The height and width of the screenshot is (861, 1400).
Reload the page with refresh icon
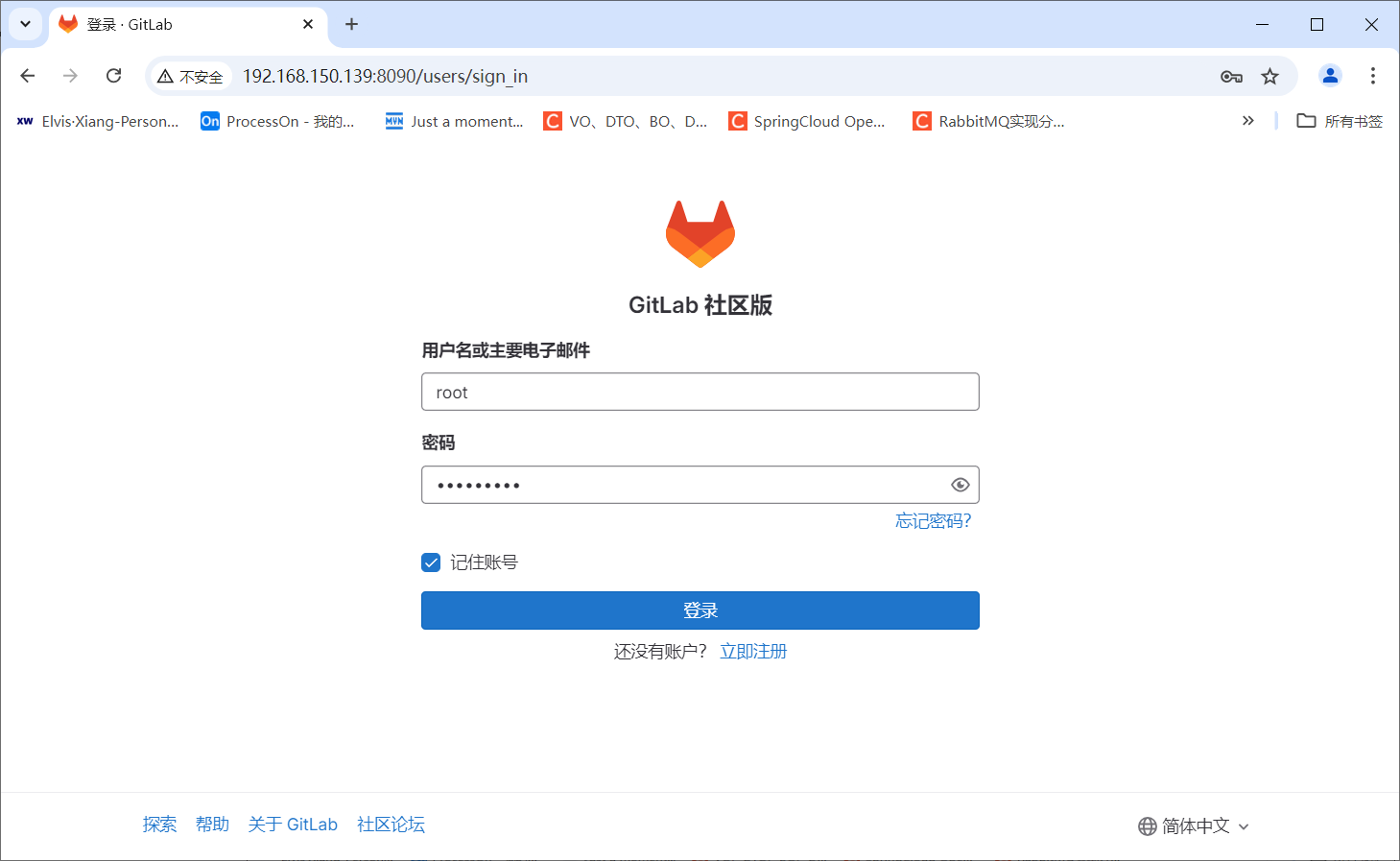tap(113, 76)
